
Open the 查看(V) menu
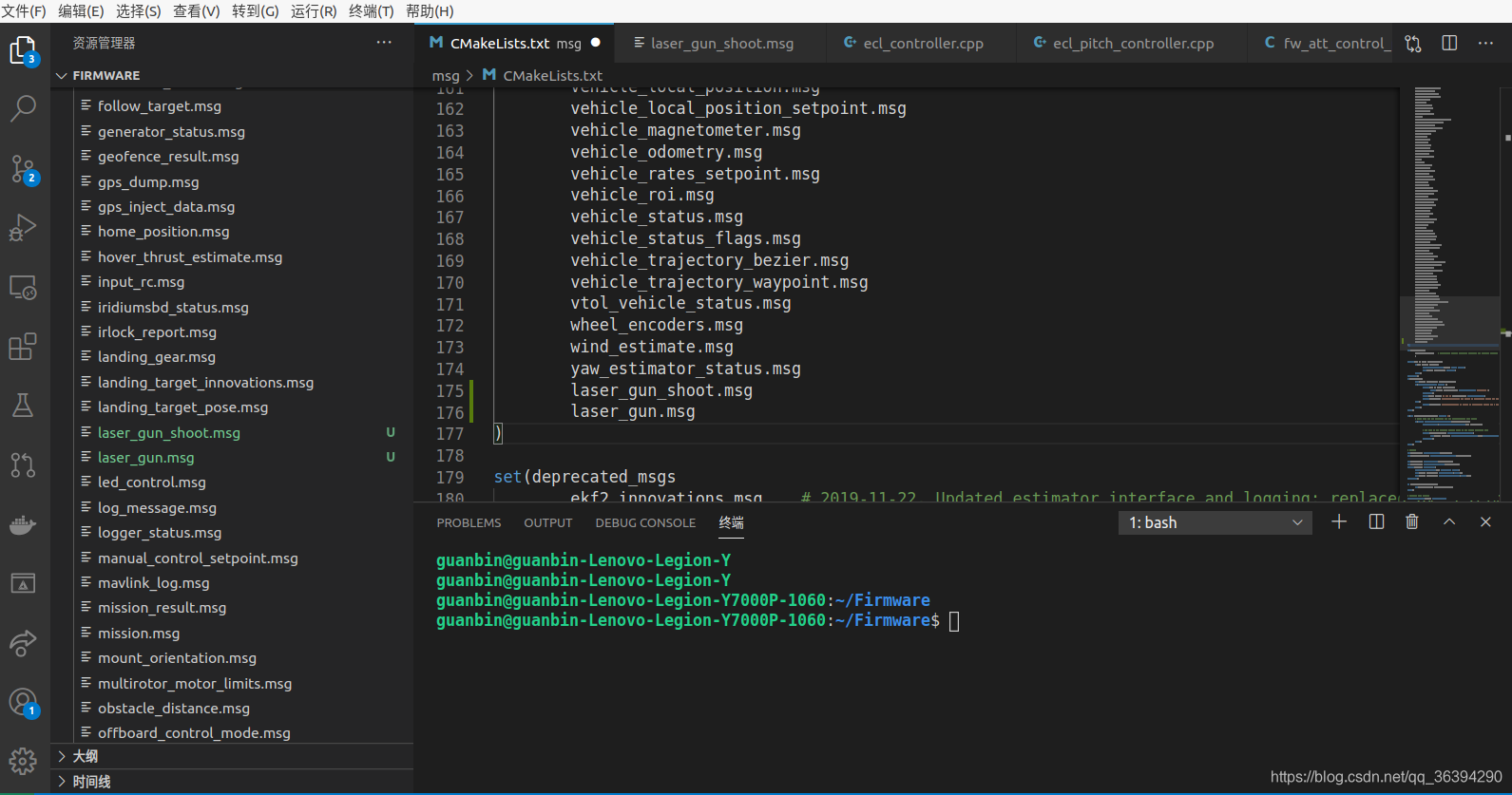coord(197,11)
